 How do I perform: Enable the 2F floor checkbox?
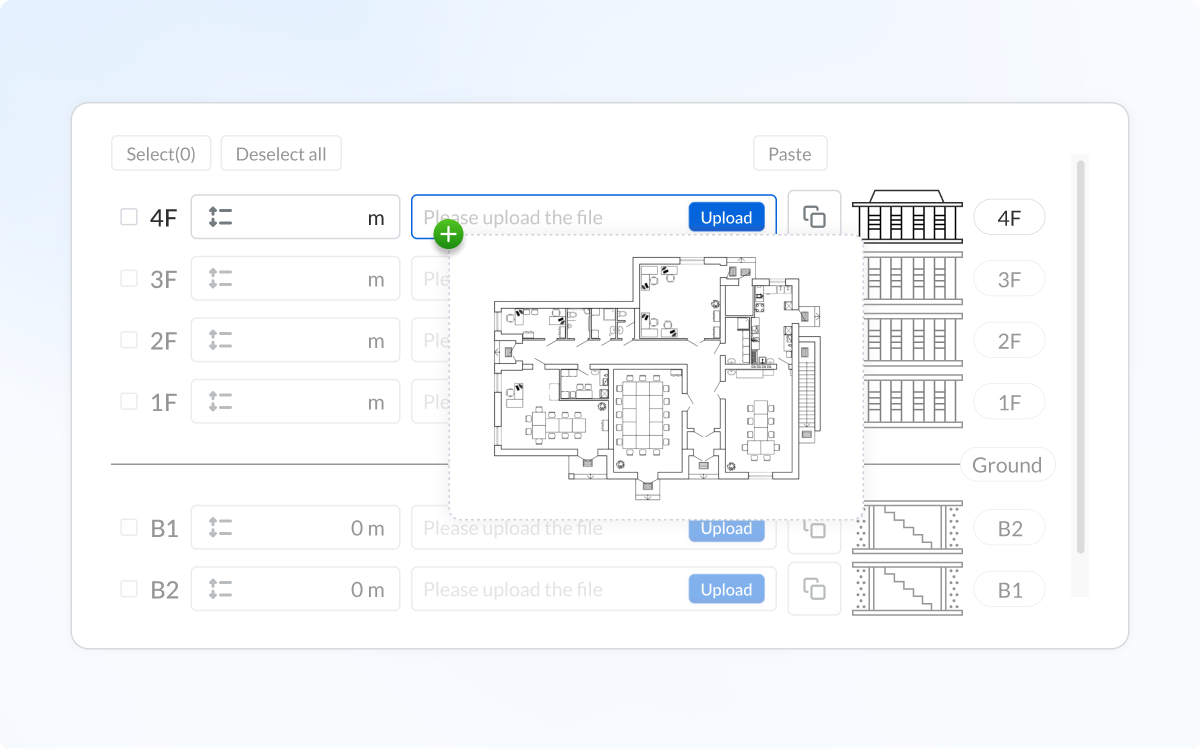[x=129, y=340]
